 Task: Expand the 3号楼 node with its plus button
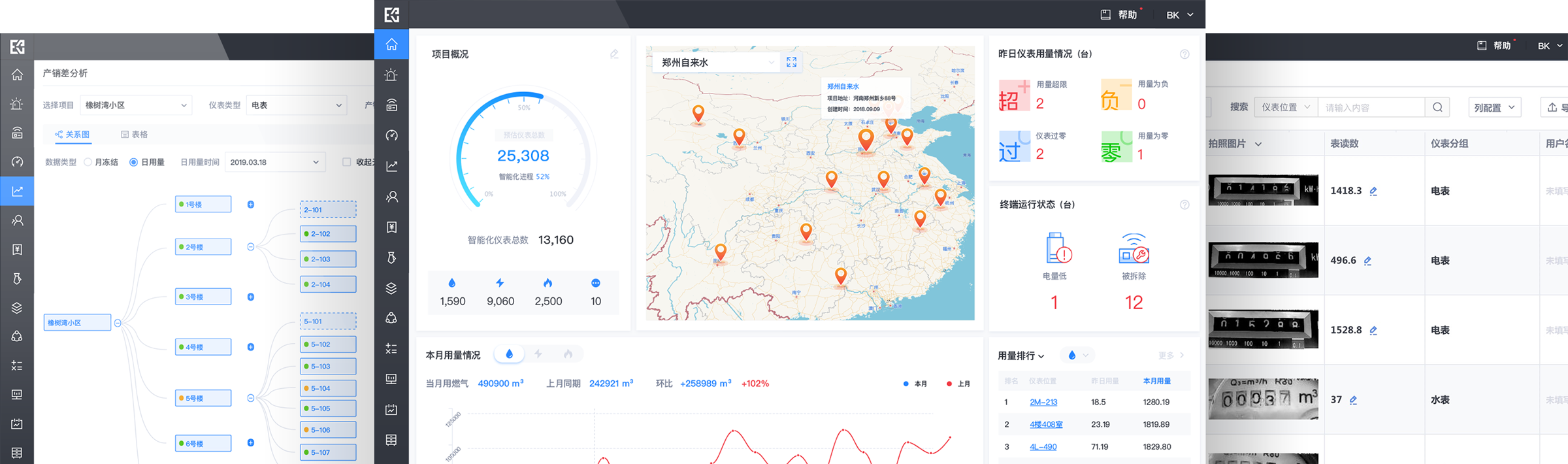click(x=251, y=297)
